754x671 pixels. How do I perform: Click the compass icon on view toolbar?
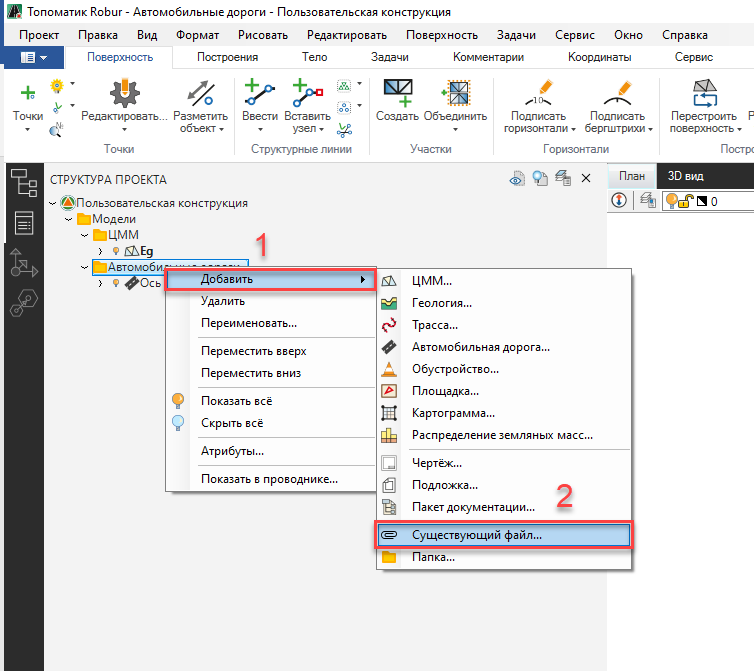(x=619, y=200)
